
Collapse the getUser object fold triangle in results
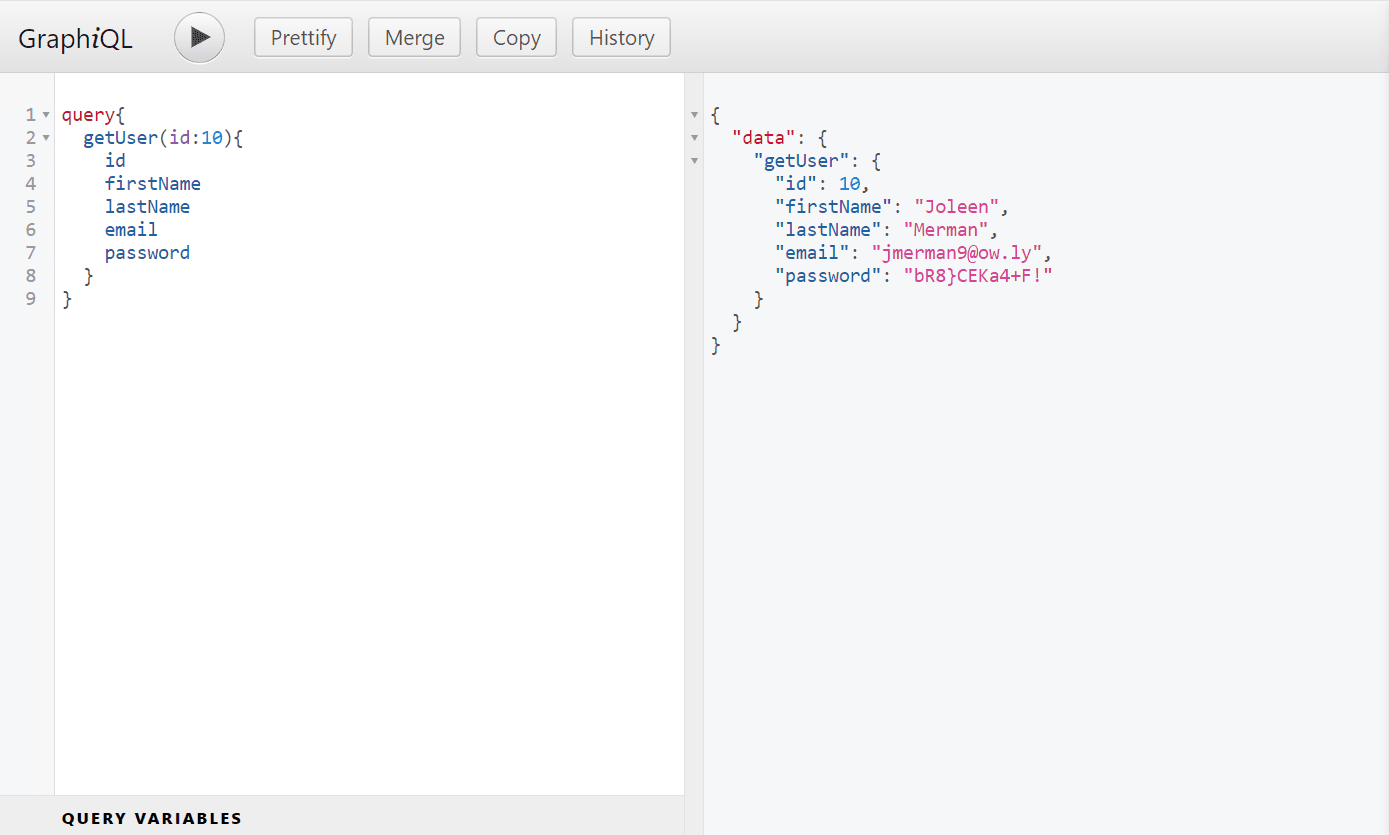[694, 160]
